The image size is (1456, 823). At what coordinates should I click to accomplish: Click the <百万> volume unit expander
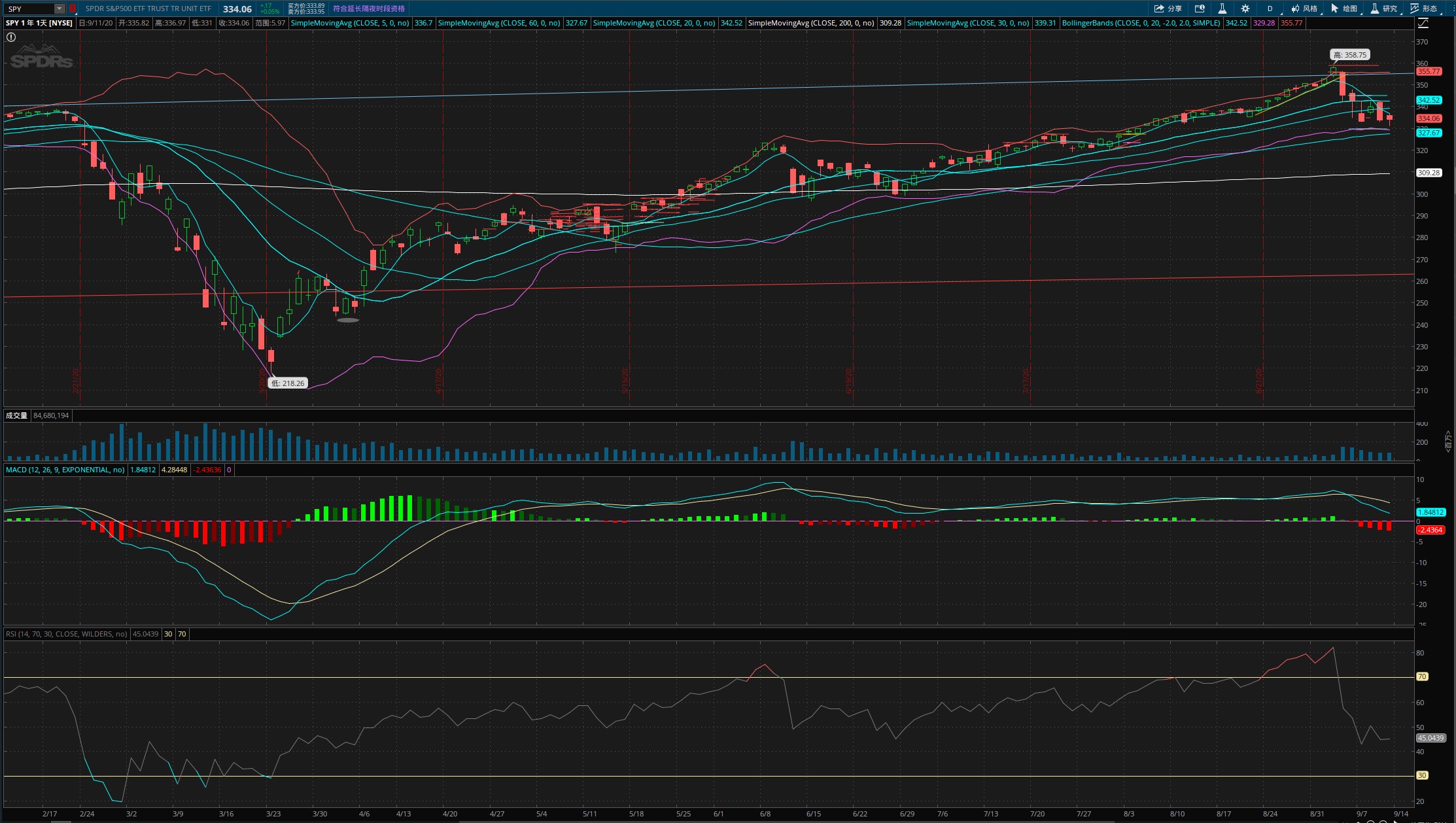(x=1448, y=441)
